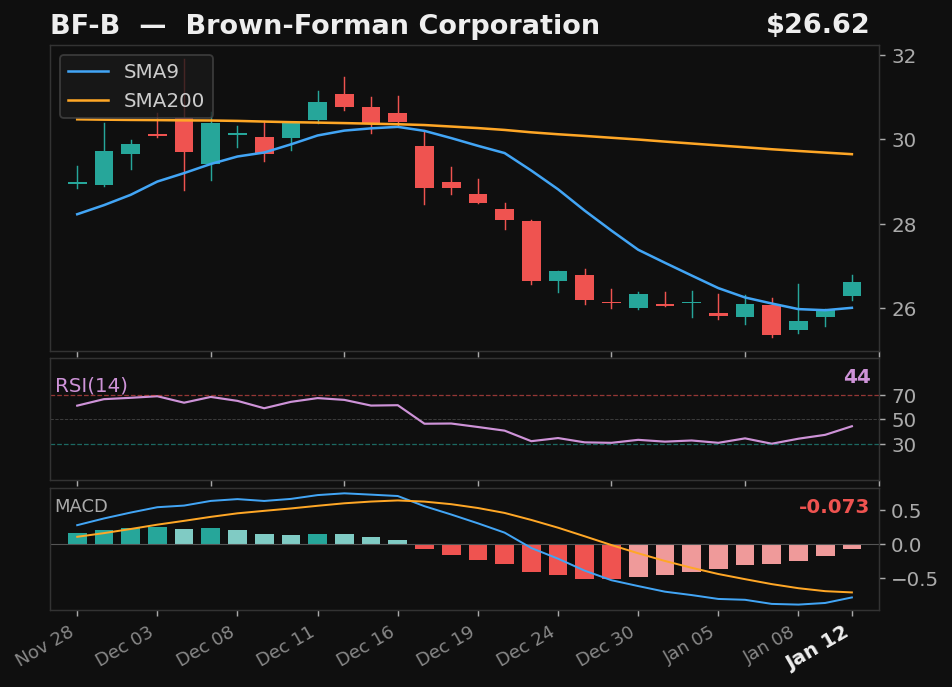Click the SMA200 legend entry

click(x=135, y=100)
